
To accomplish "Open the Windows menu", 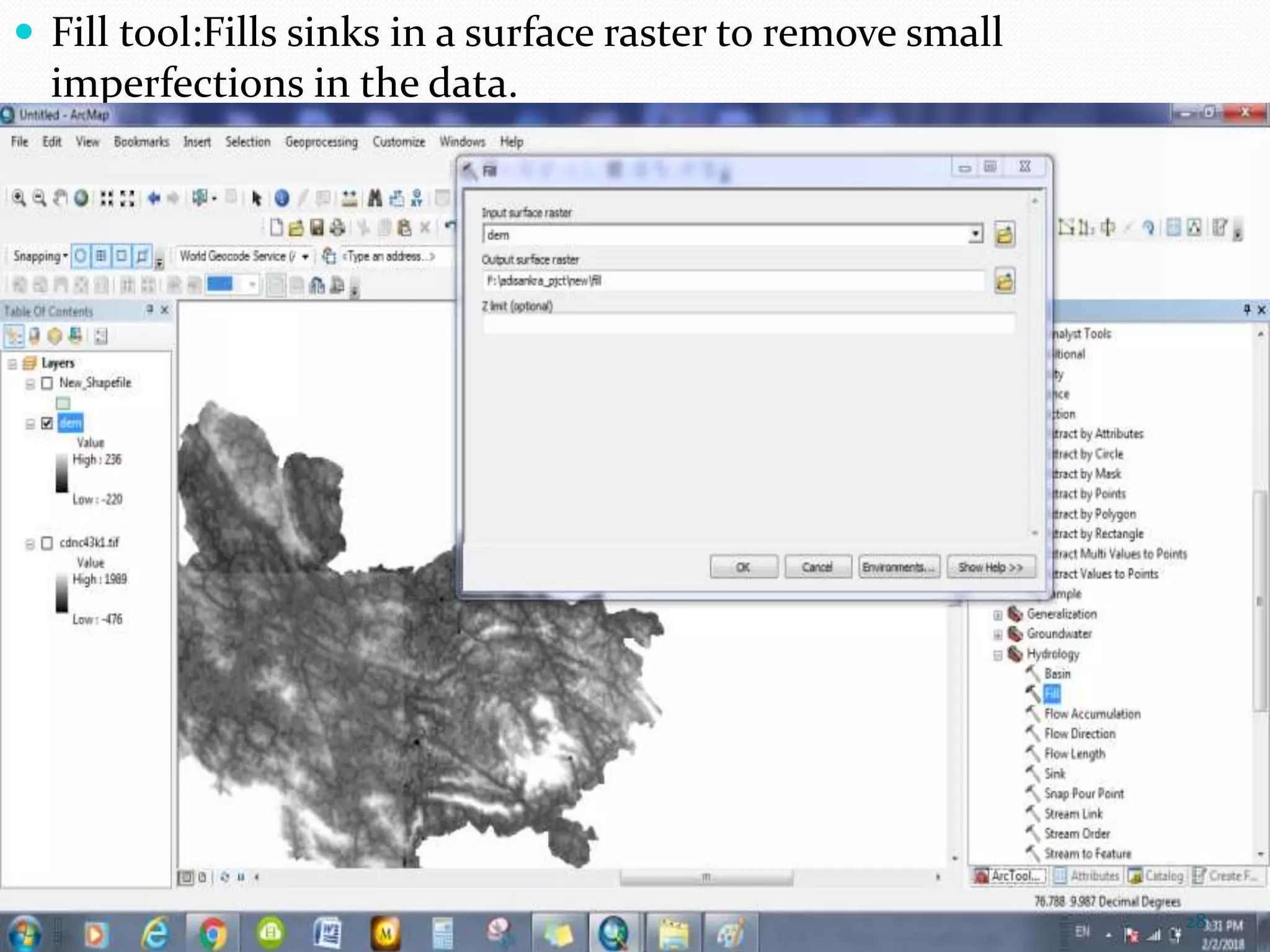I will coord(462,142).
